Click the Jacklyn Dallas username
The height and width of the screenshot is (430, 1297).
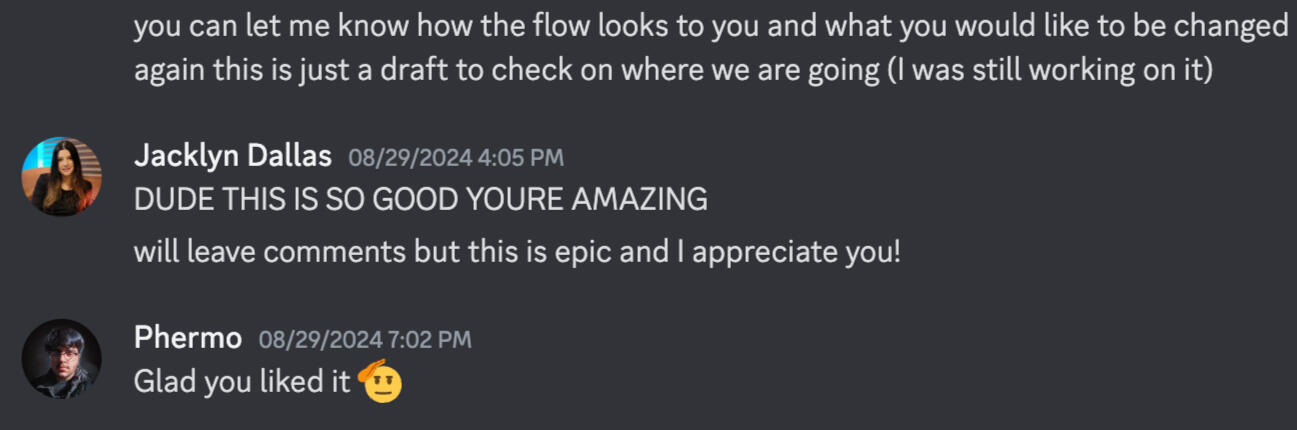[233, 157]
